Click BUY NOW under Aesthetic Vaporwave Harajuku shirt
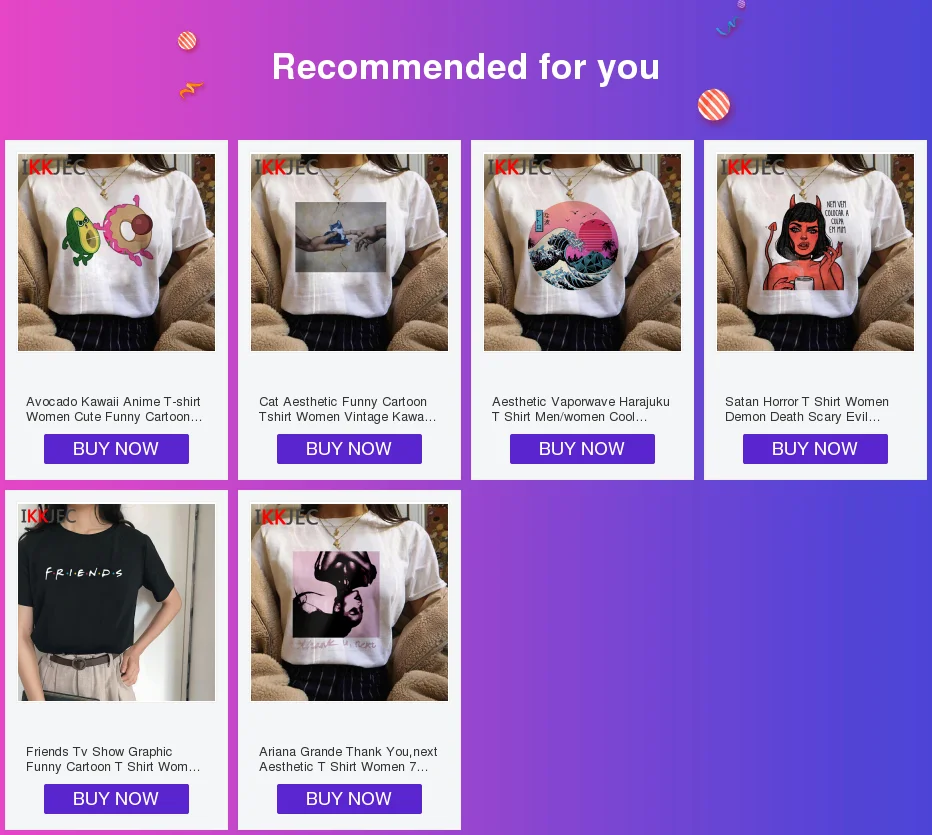932x835 pixels. click(x=582, y=449)
